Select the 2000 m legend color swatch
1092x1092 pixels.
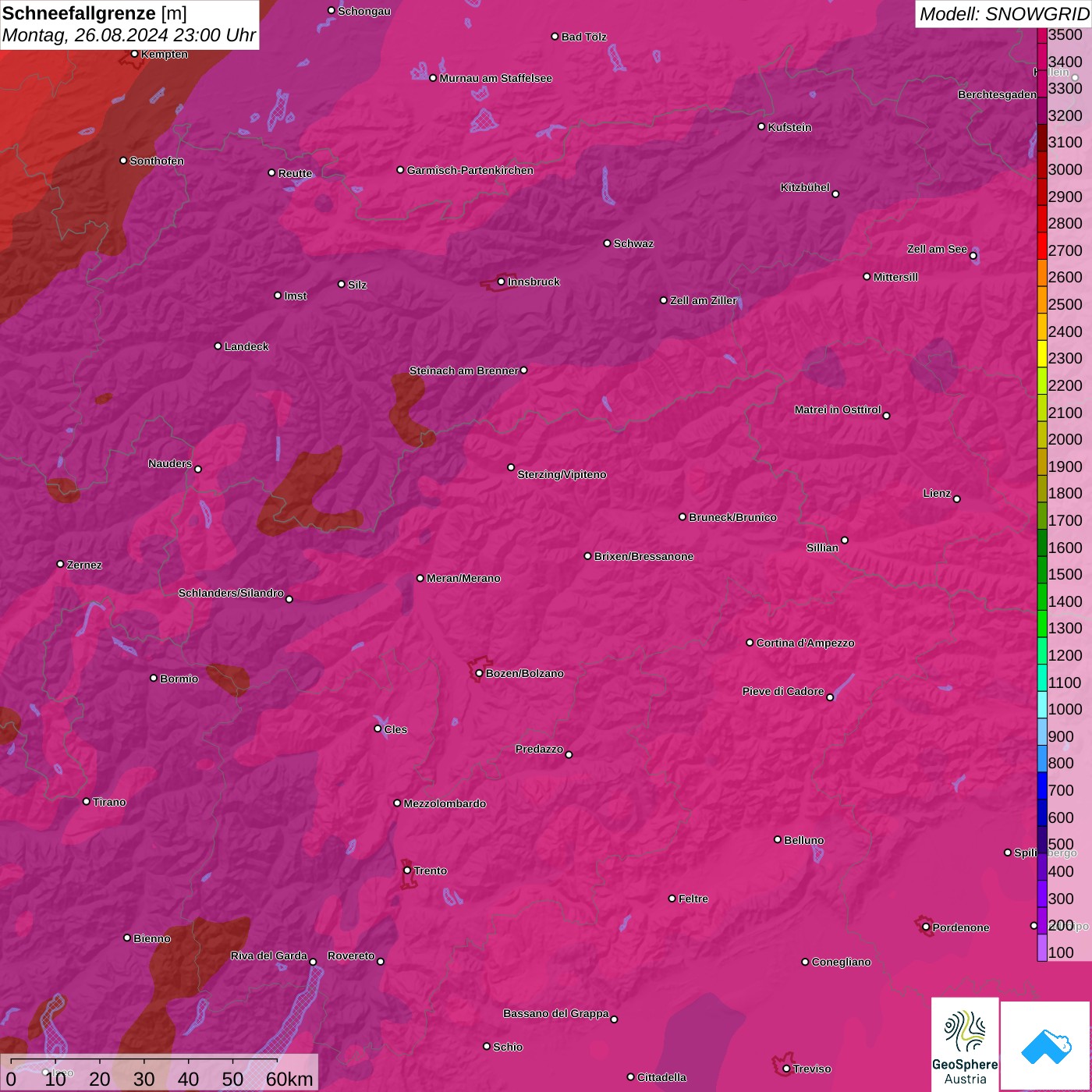click(1042, 434)
